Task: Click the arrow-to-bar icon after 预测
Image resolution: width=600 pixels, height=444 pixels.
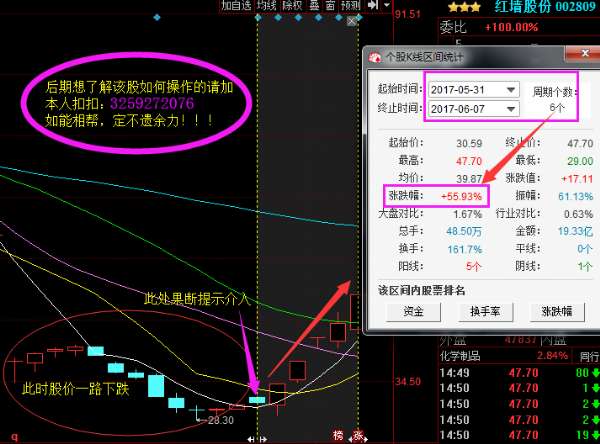Action: tap(372, 6)
